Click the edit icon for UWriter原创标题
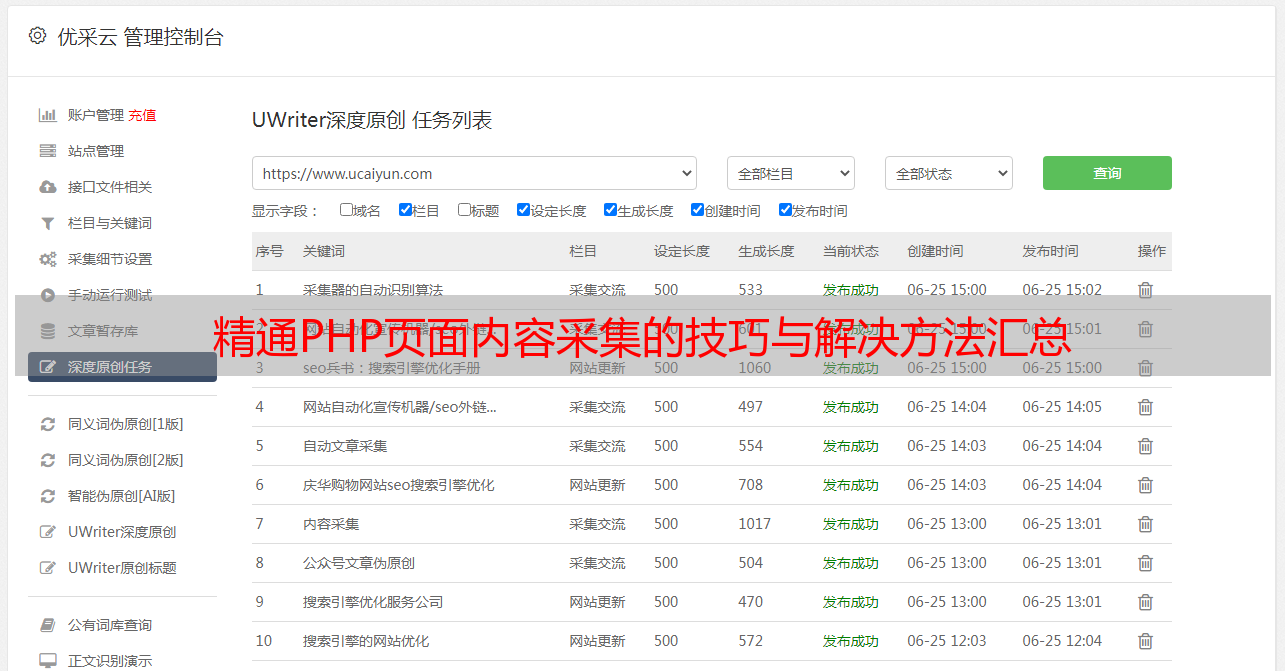Image resolution: width=1285 pixels, height=671 pixels. [x=47, y=568]
